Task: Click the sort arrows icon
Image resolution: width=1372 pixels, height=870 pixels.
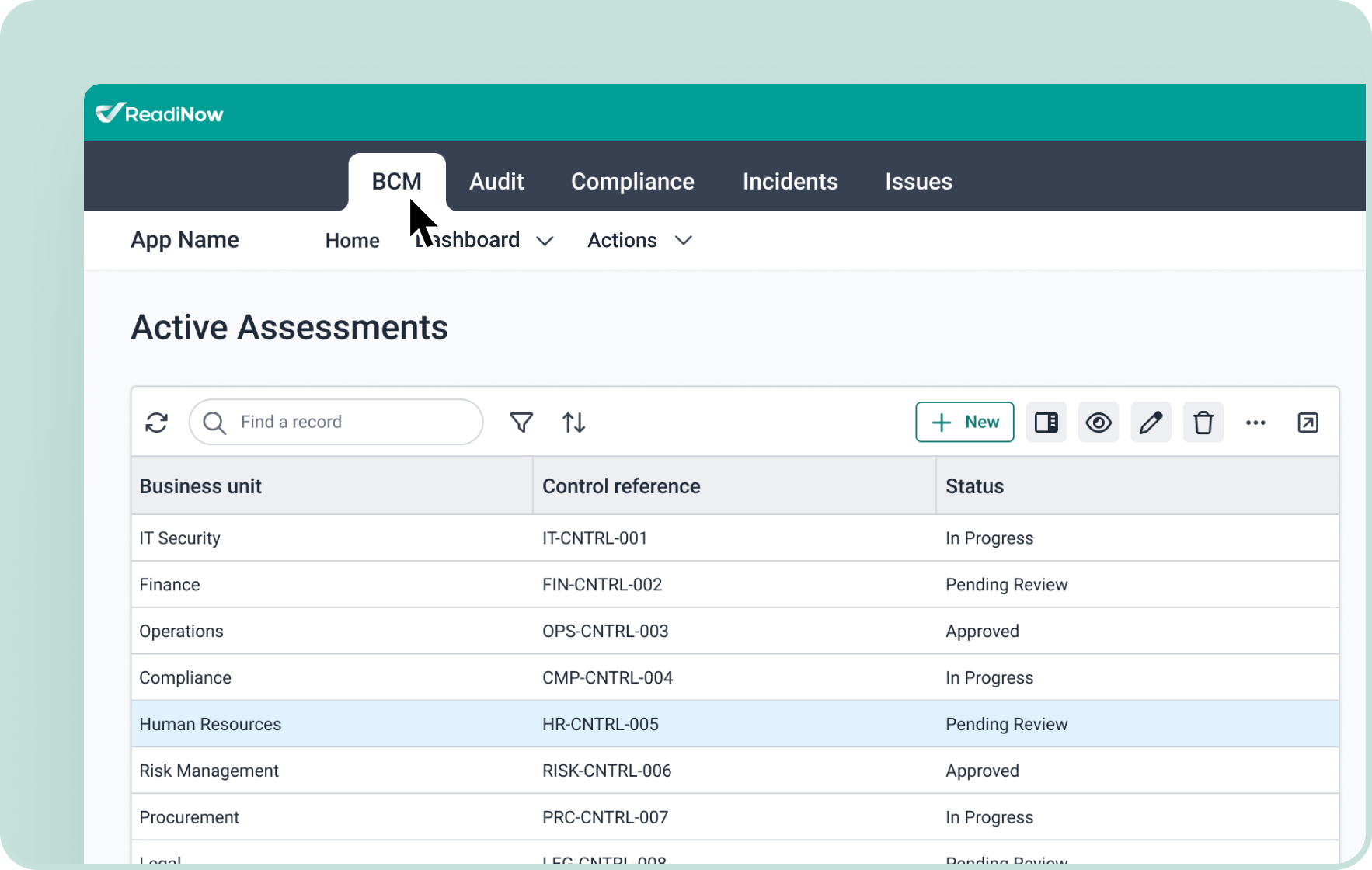Action: 573,423
